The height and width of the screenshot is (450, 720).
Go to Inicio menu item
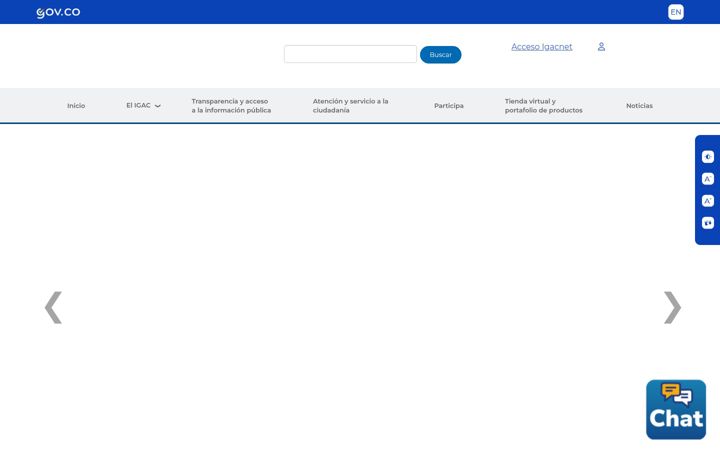pos(76,106)
